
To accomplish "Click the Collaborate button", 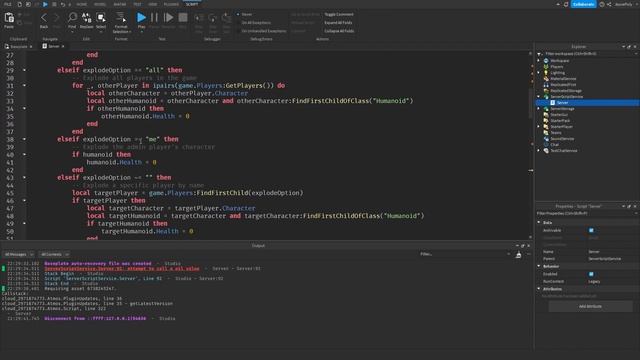I will [x=583, y=4].
